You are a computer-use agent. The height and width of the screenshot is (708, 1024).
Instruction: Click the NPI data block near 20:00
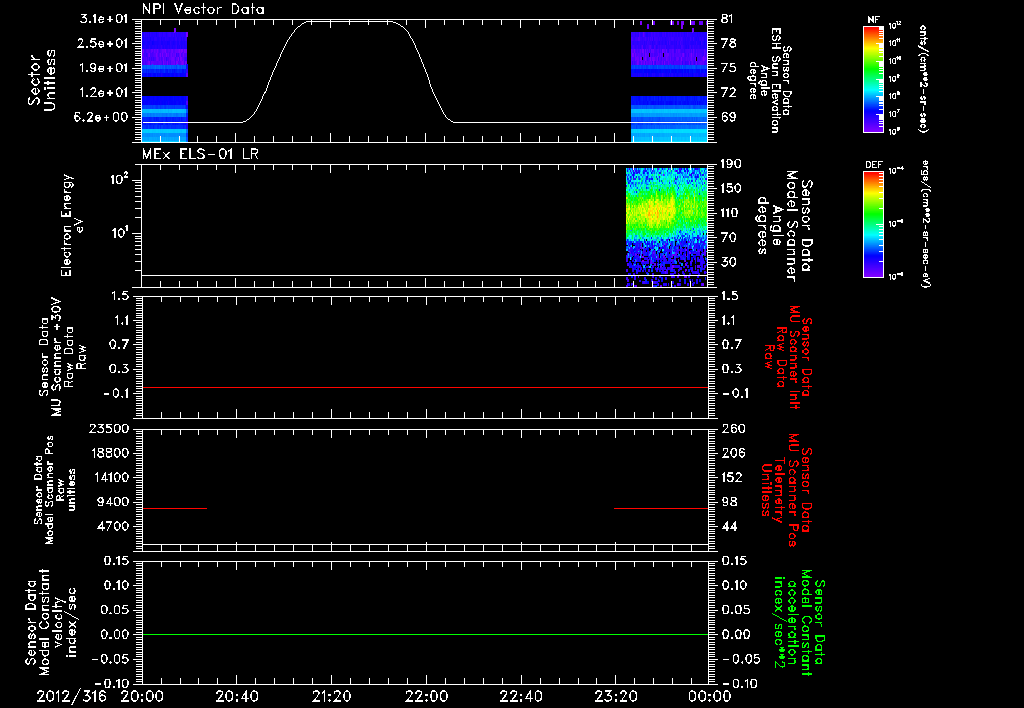tap(165, 86)
